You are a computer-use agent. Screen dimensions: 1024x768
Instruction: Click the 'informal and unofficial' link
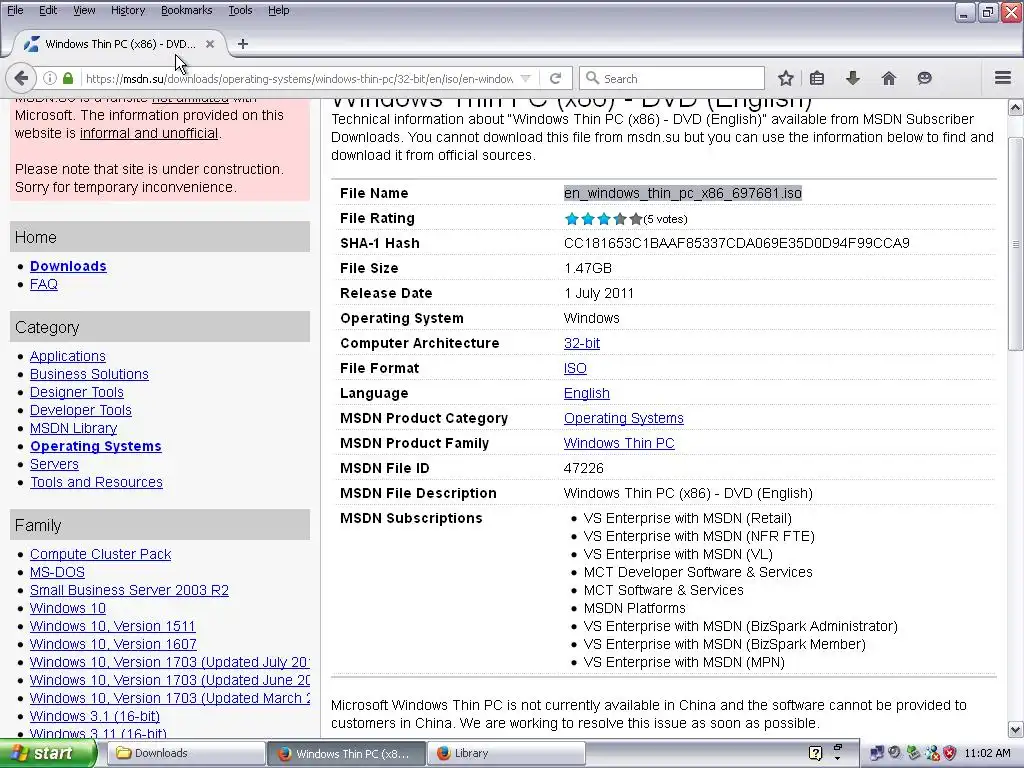click(149, 133)
